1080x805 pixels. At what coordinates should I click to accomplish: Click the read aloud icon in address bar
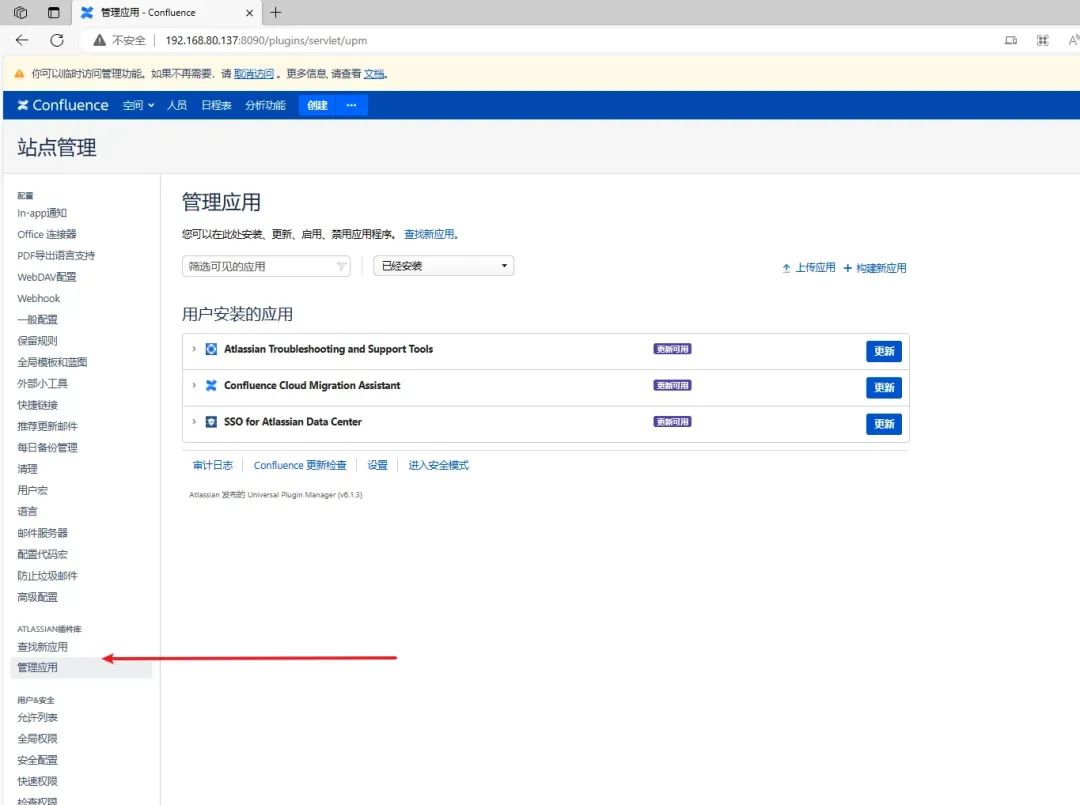(1073, 40)
